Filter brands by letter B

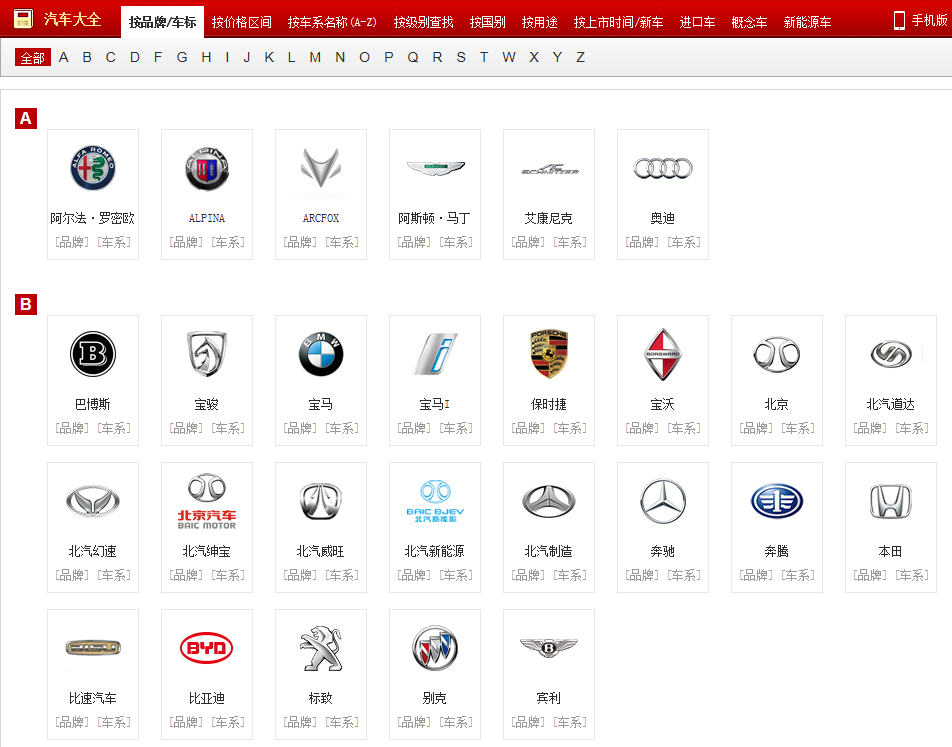87,58
